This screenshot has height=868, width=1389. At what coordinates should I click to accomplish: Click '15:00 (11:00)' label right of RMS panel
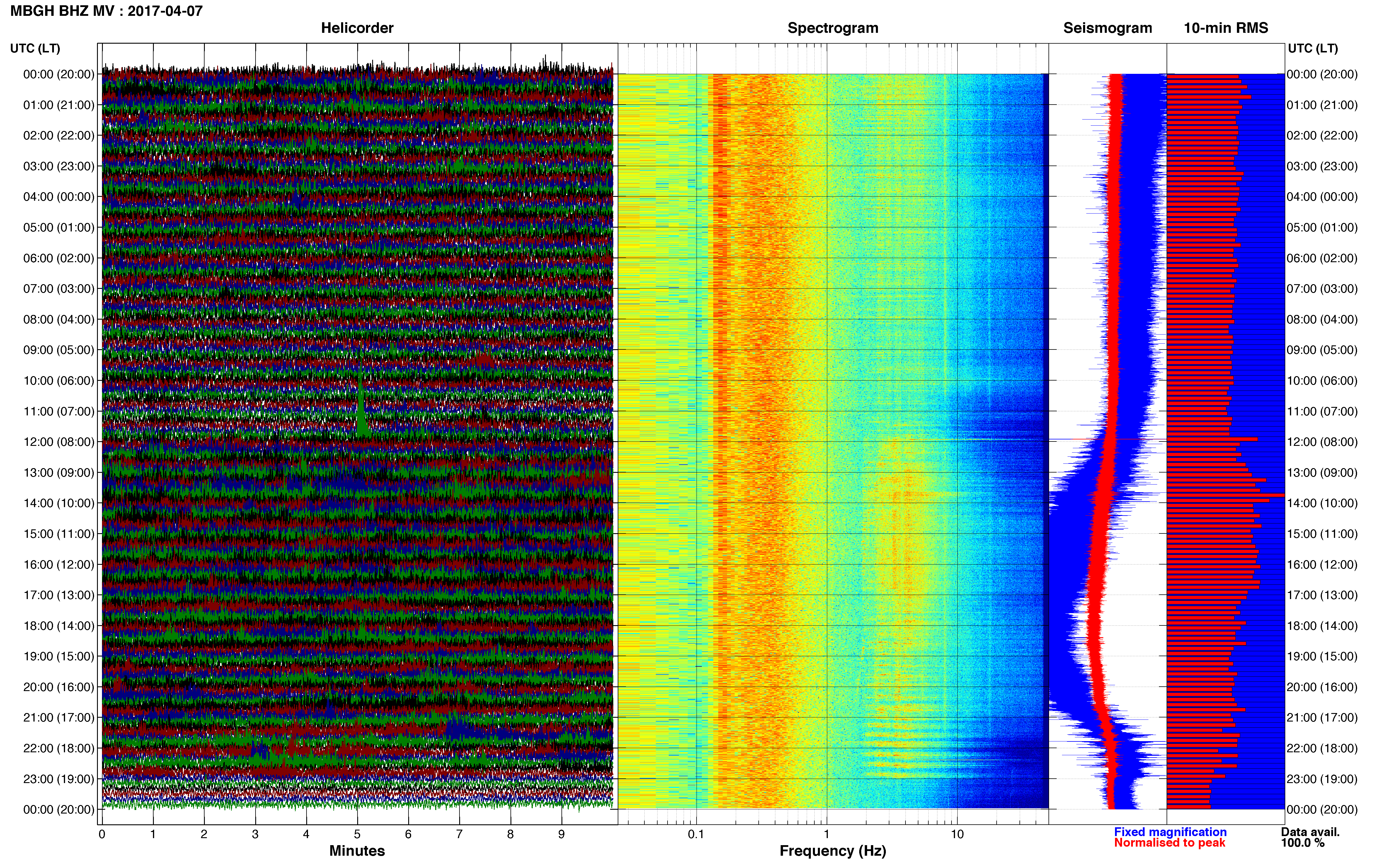point(1322,534)
